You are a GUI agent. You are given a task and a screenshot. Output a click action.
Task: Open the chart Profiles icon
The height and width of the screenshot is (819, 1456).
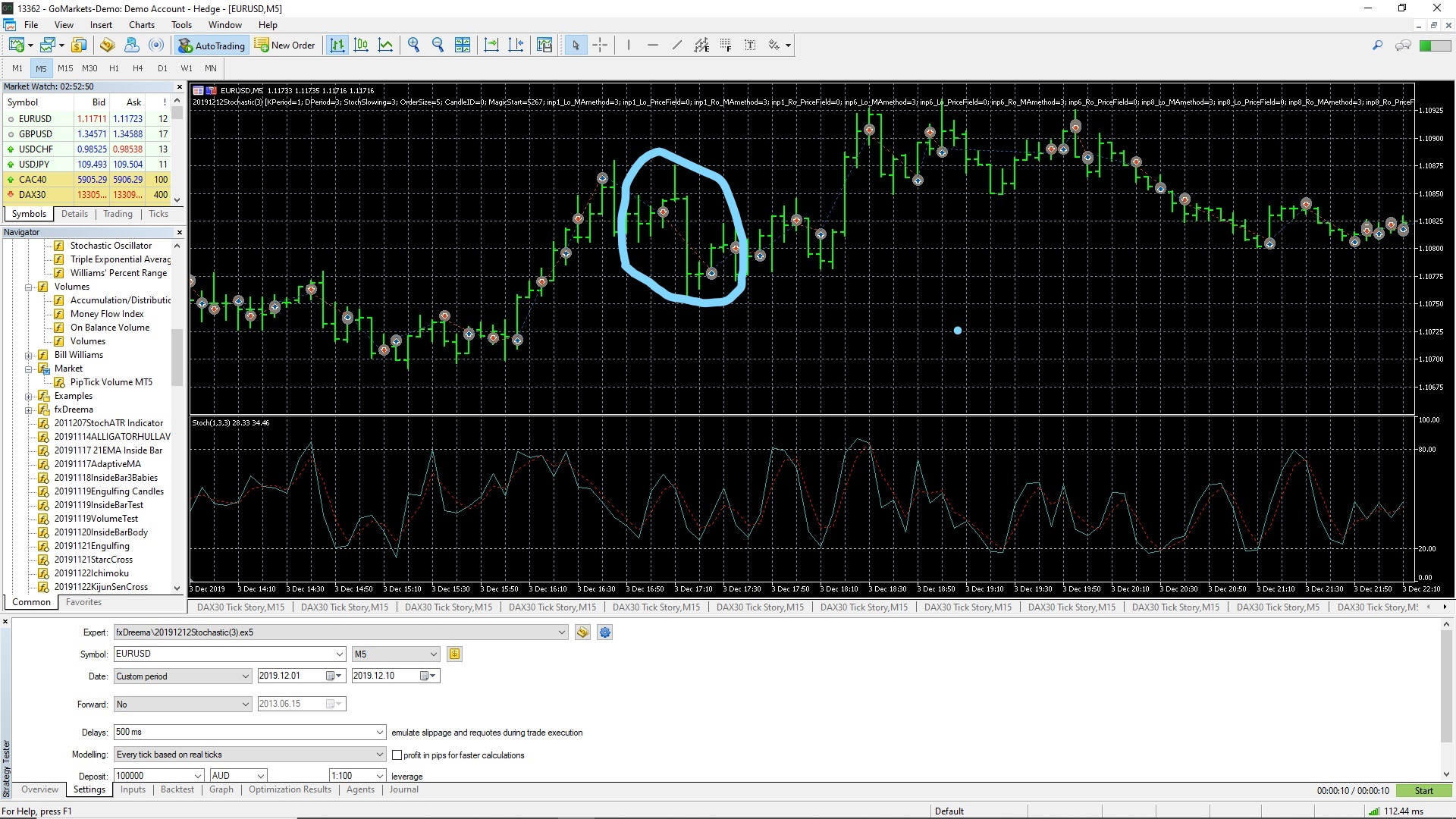pyautogui.click(x=49, y=45)
